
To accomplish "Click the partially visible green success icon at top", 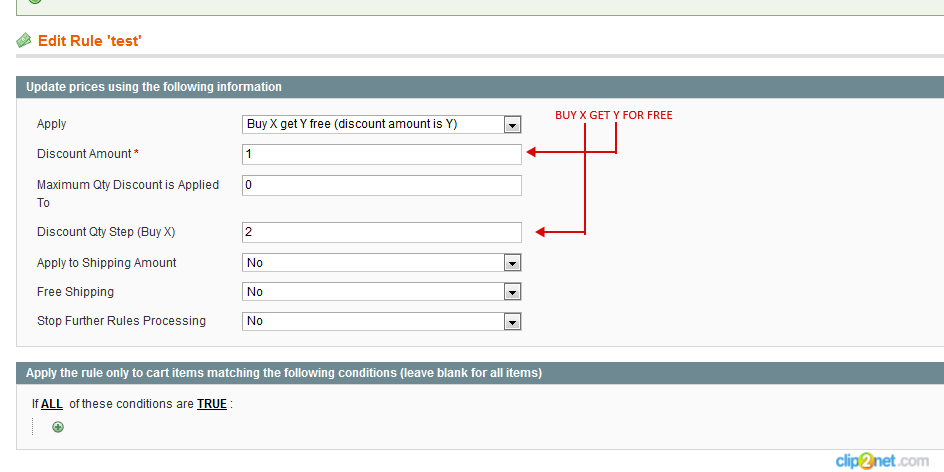I will [35, 2].
